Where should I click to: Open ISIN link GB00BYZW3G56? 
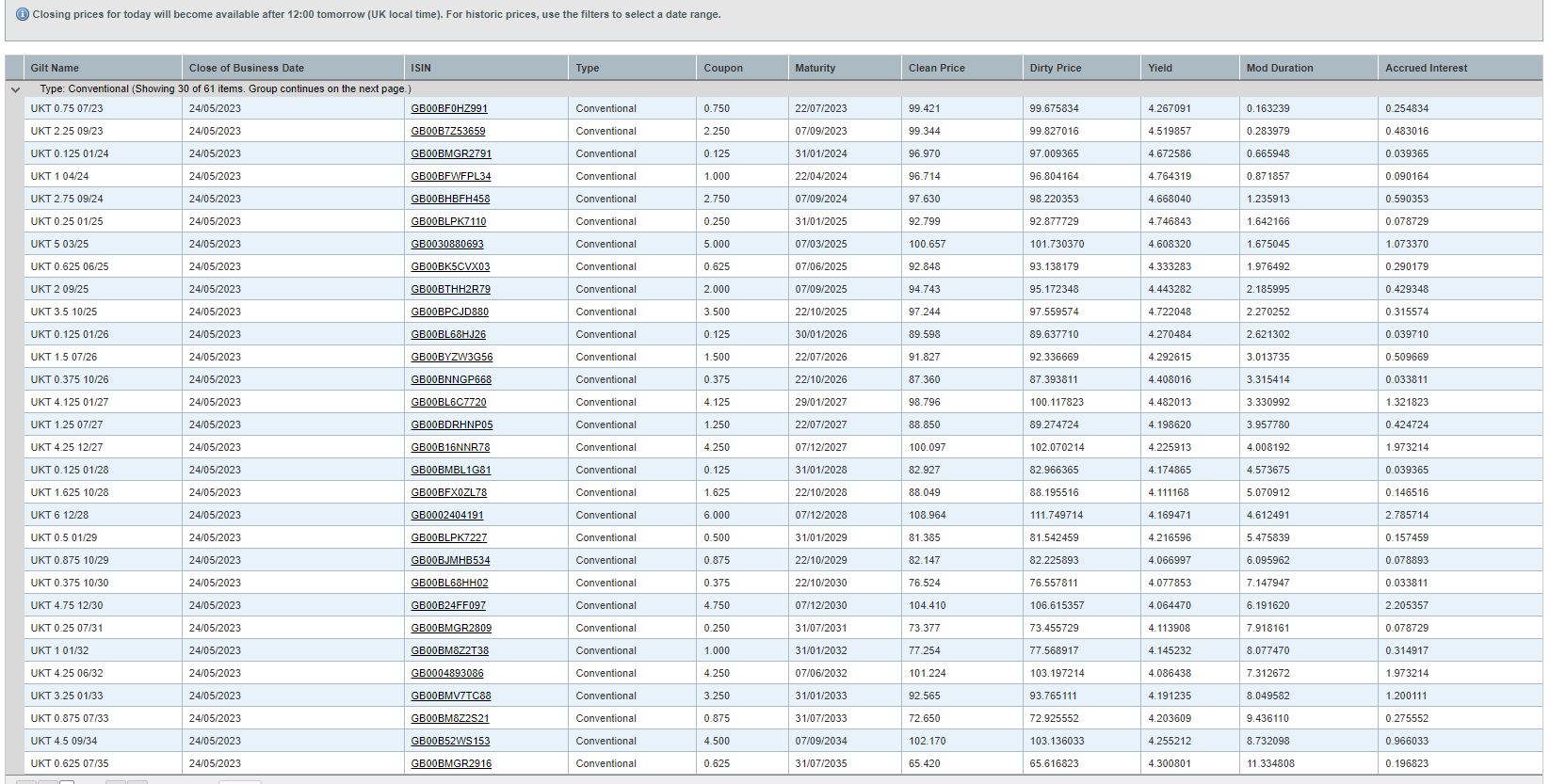click(x=452, y=357)
